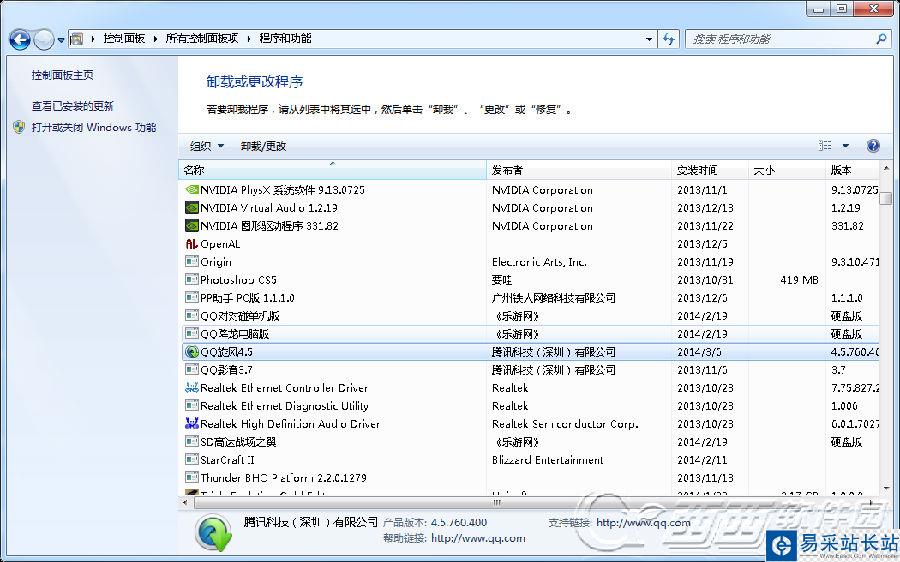Open the 查看已安装的更新 link
Image resolution: width=900 pixels, height=562 pixels.
[x=72, y=106]
